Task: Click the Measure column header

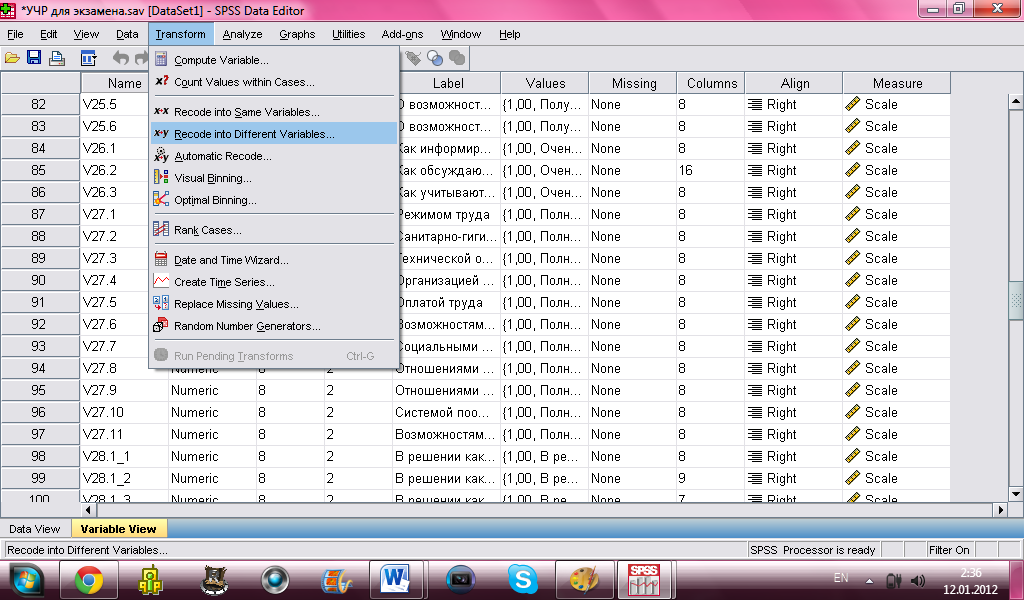Action: pyautogui.click(x=897, y=83)
